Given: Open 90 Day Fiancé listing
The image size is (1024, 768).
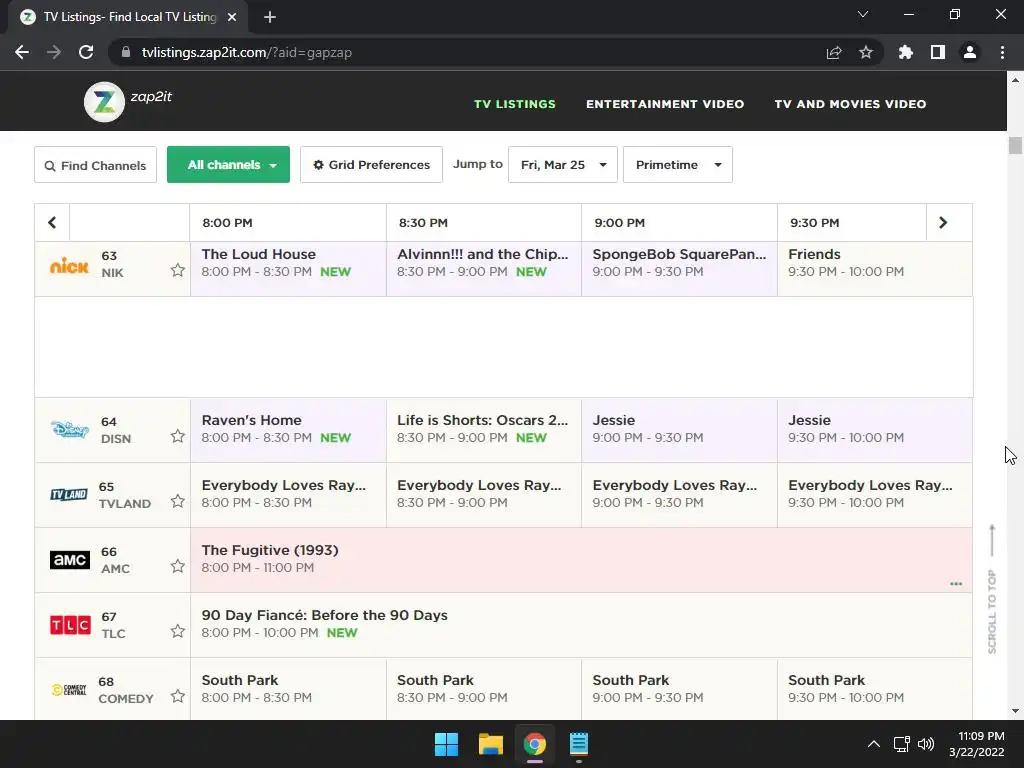Looking at the screenshot, I should 581,624.
